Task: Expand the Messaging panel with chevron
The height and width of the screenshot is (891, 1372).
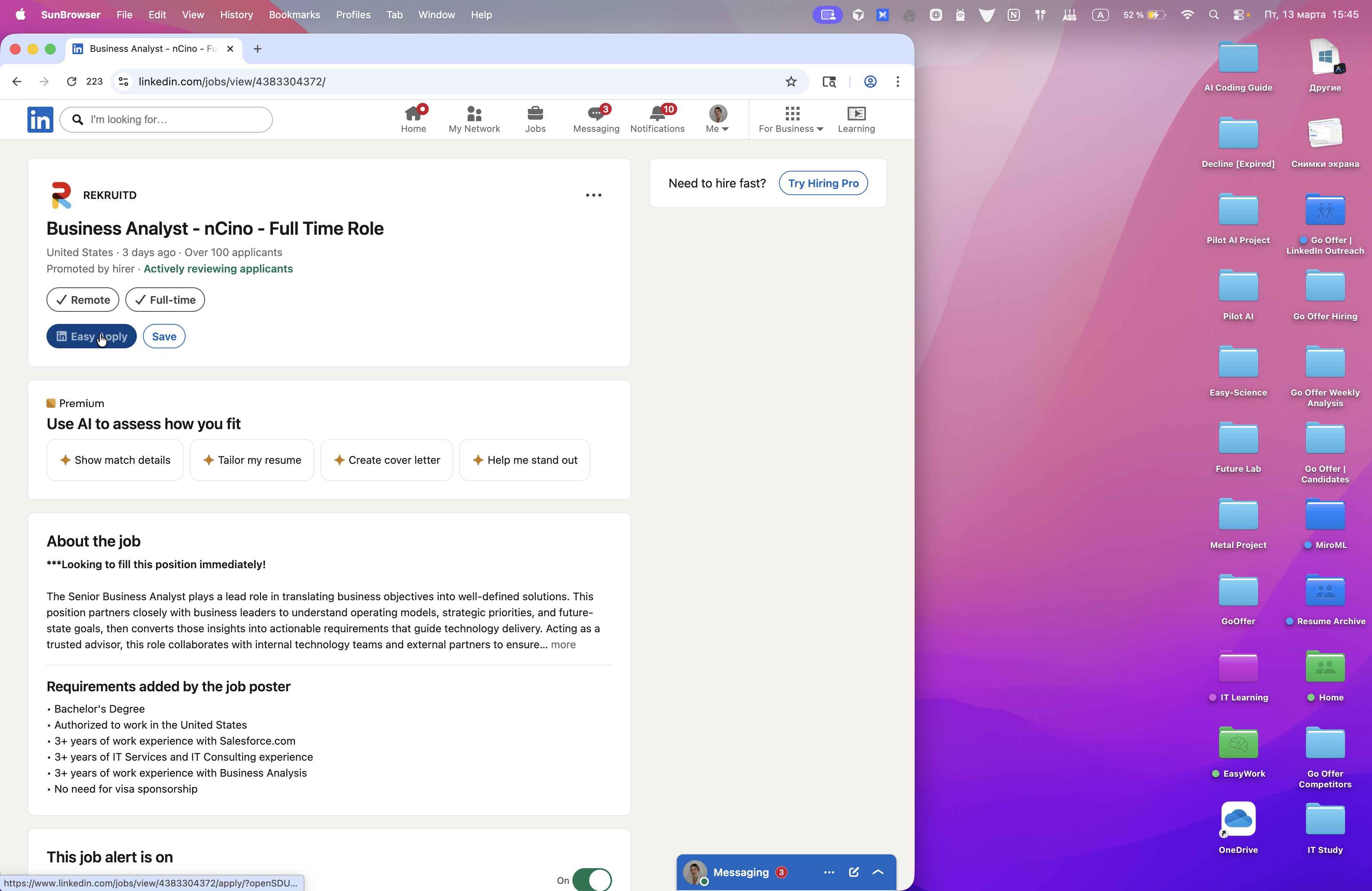Action: point(878,872)
